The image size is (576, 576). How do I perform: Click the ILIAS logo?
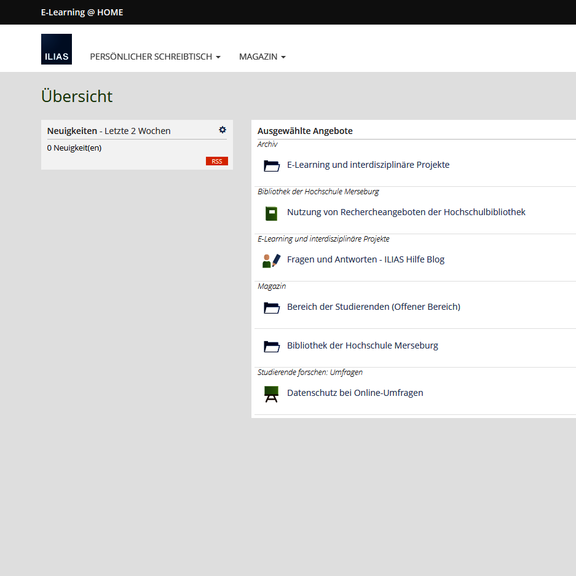point(56,49)
